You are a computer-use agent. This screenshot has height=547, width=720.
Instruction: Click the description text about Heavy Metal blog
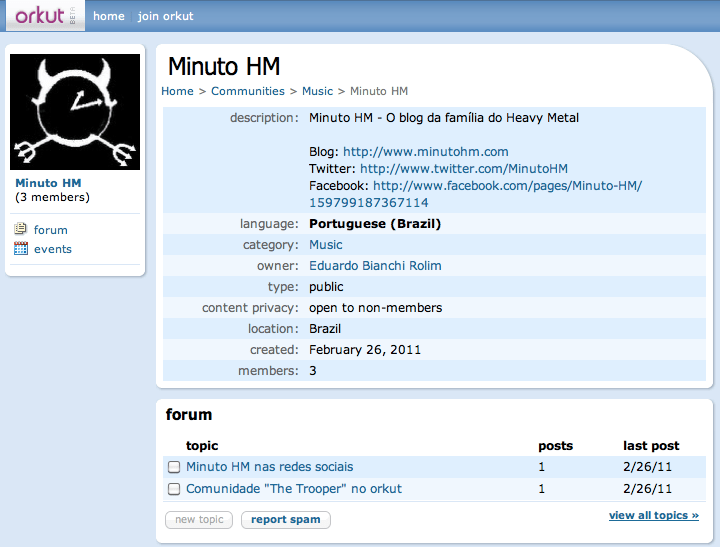coord(444,118)
